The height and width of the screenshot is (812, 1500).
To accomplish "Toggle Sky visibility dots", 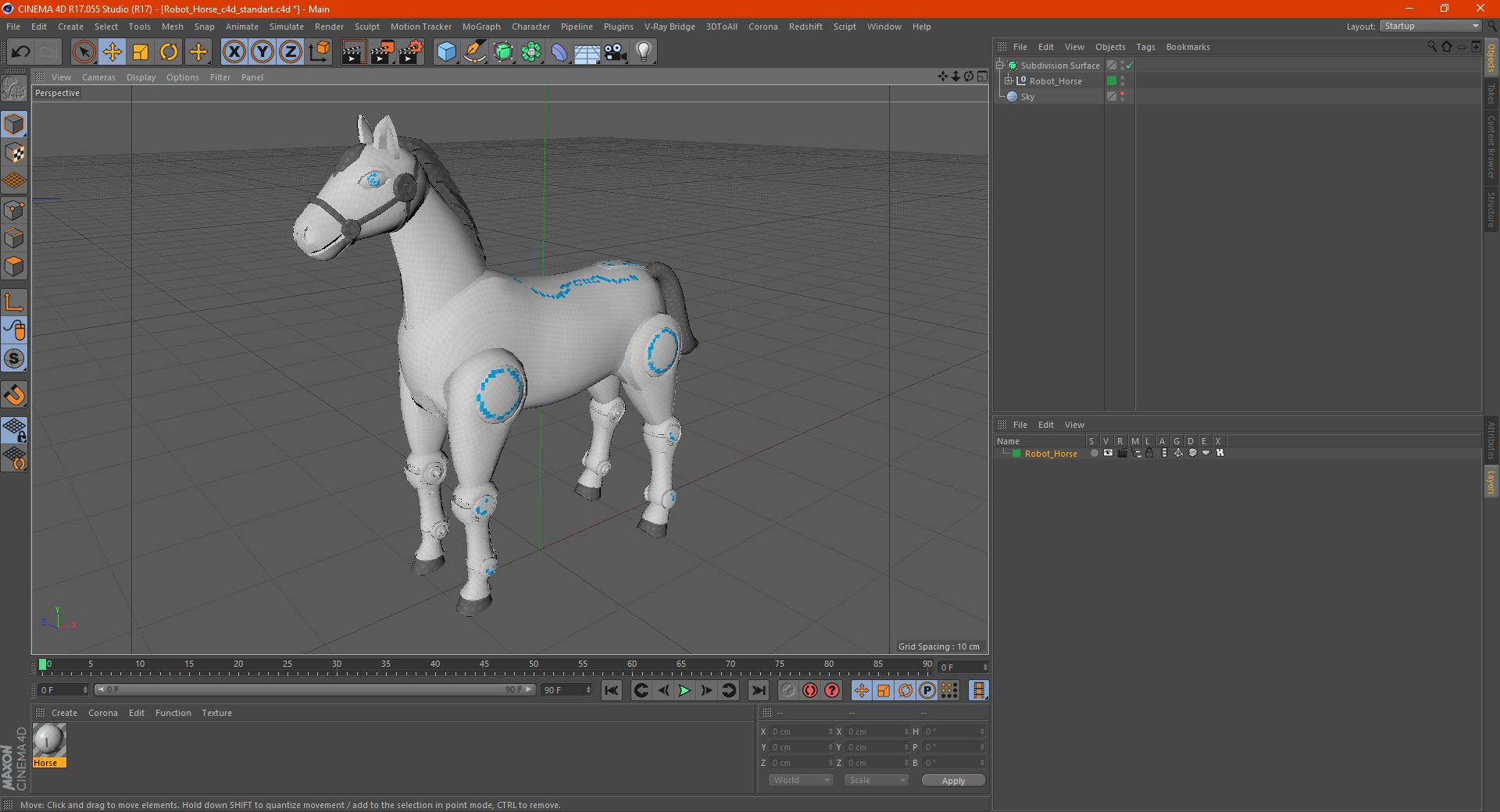I will point(1123,96).
